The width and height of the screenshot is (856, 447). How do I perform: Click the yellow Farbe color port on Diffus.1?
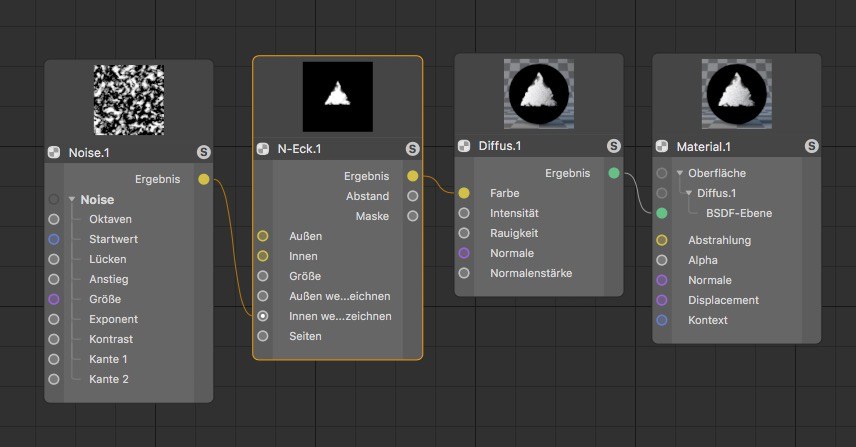tap(463, 193)
